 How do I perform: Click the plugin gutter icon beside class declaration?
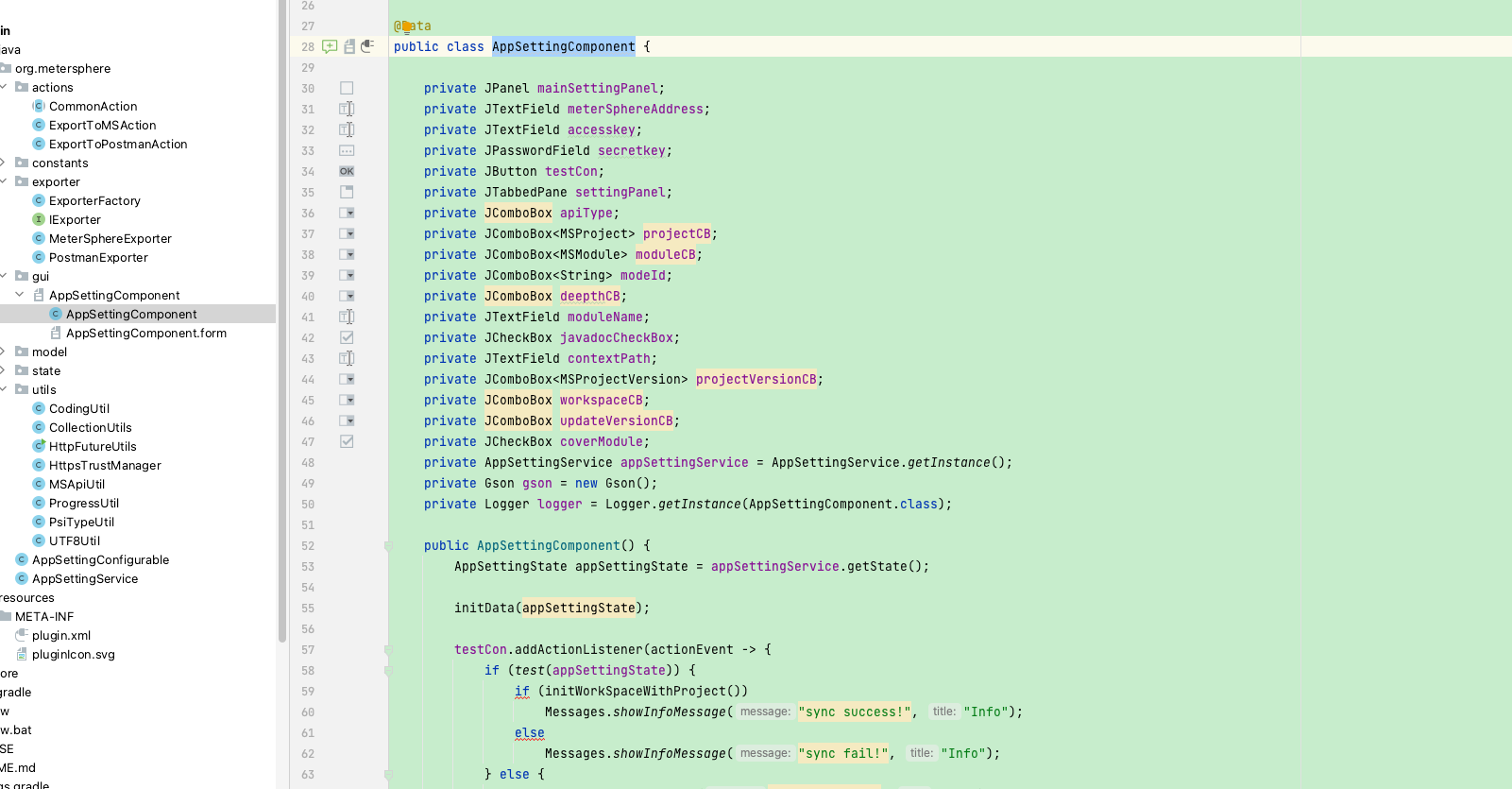[368, 45]
